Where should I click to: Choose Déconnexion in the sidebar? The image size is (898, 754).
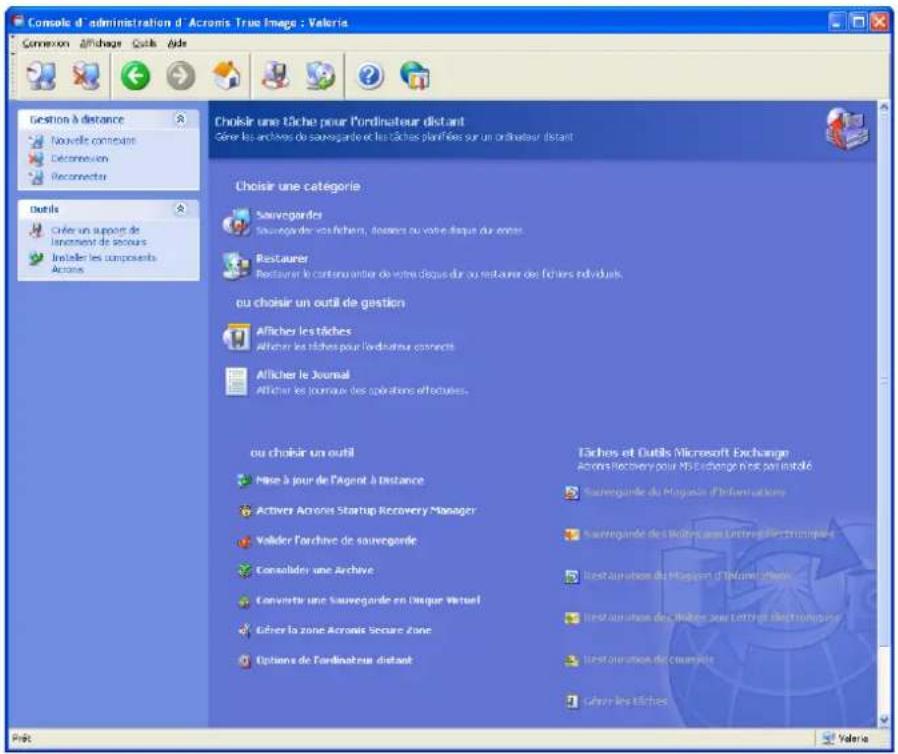(x=79, y=159)
